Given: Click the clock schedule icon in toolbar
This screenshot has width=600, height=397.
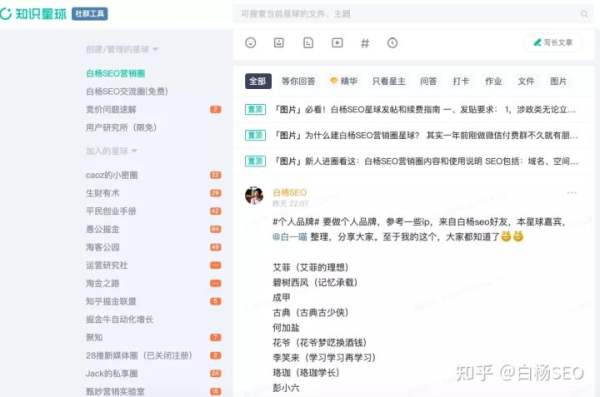Looking at the screenshot, I should click(392, 42).
